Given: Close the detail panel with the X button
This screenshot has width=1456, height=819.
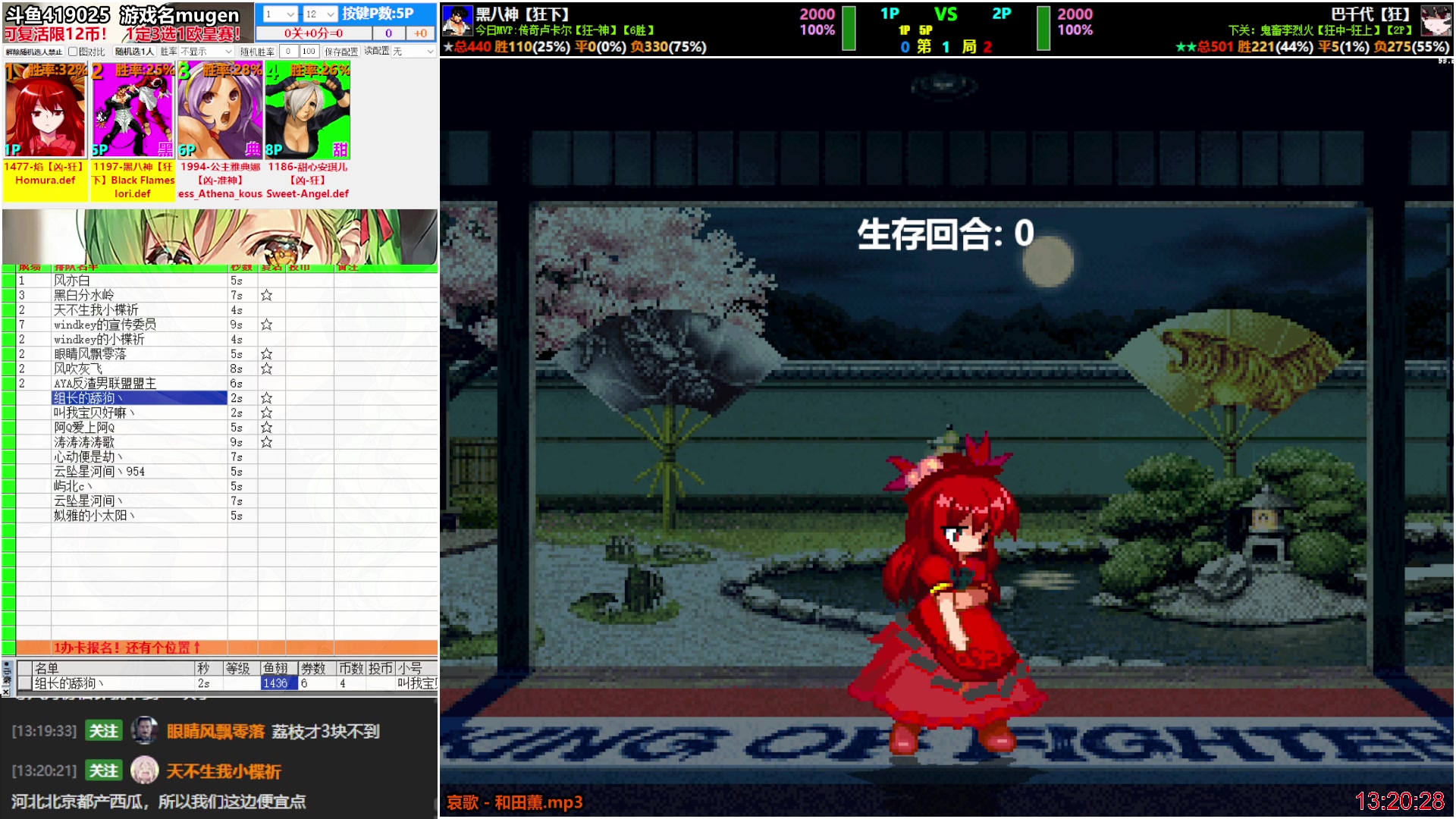Looking at the screenshot, I should pyautogui.click(x=6, y=692).
